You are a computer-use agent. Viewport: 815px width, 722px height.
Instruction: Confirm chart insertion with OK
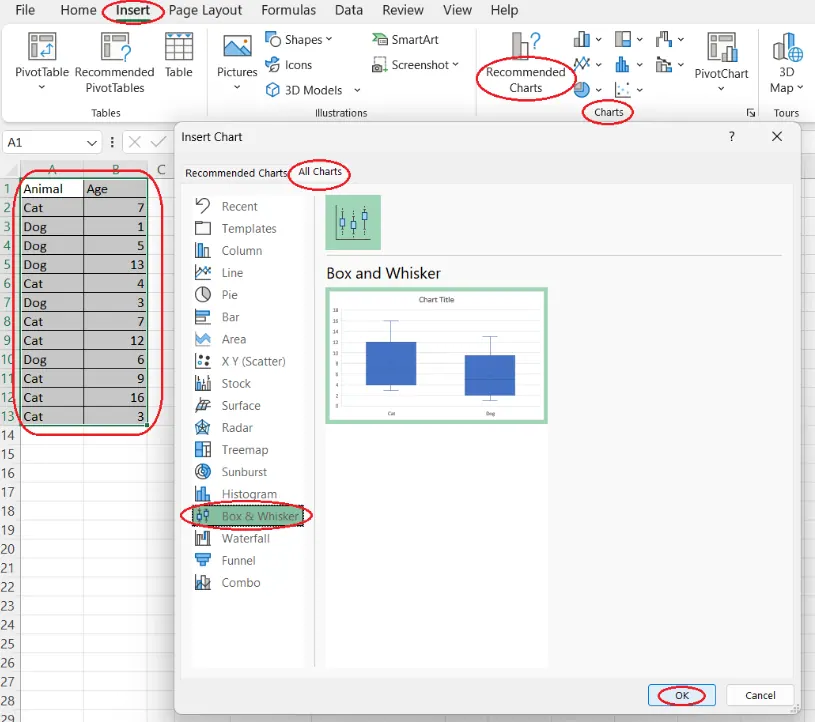click(x=681, y=695)
